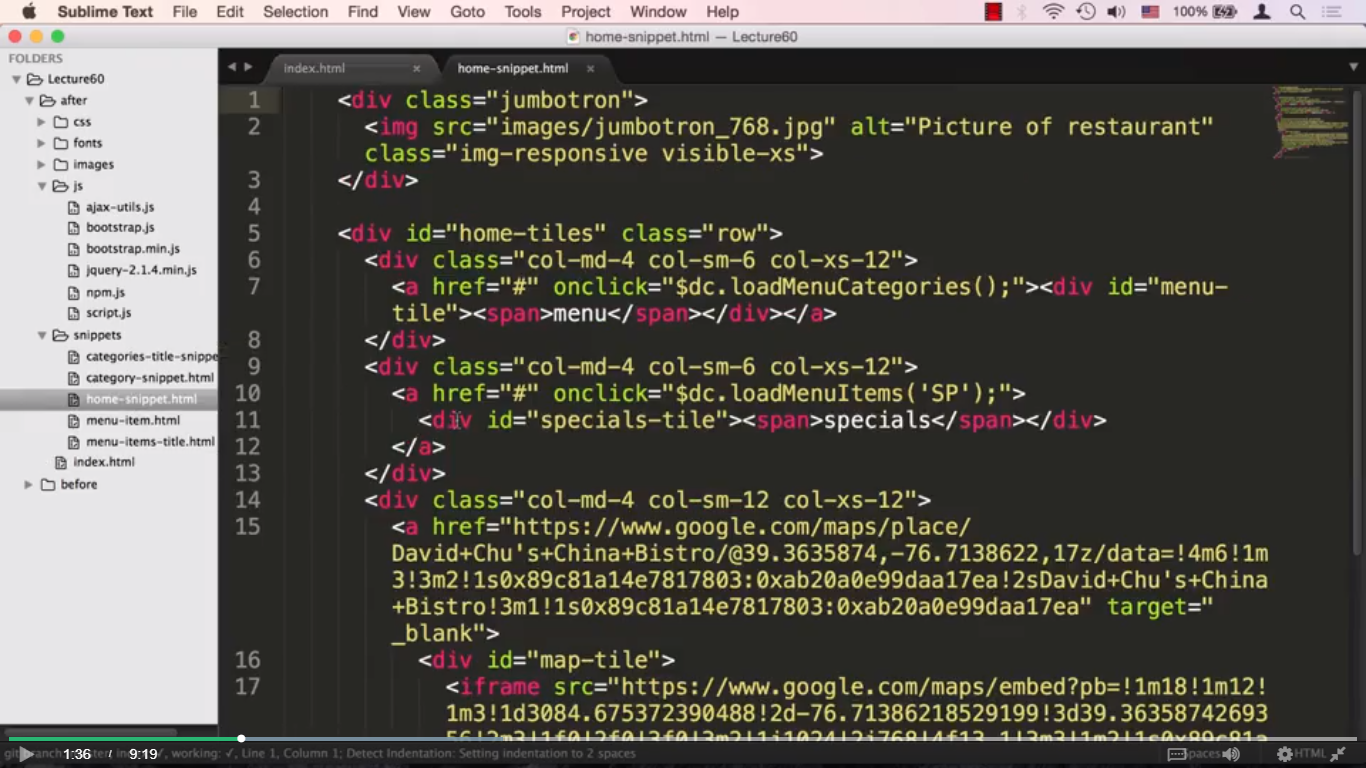
Task: Open the Tools menu
Action: [x=523, y=12]
